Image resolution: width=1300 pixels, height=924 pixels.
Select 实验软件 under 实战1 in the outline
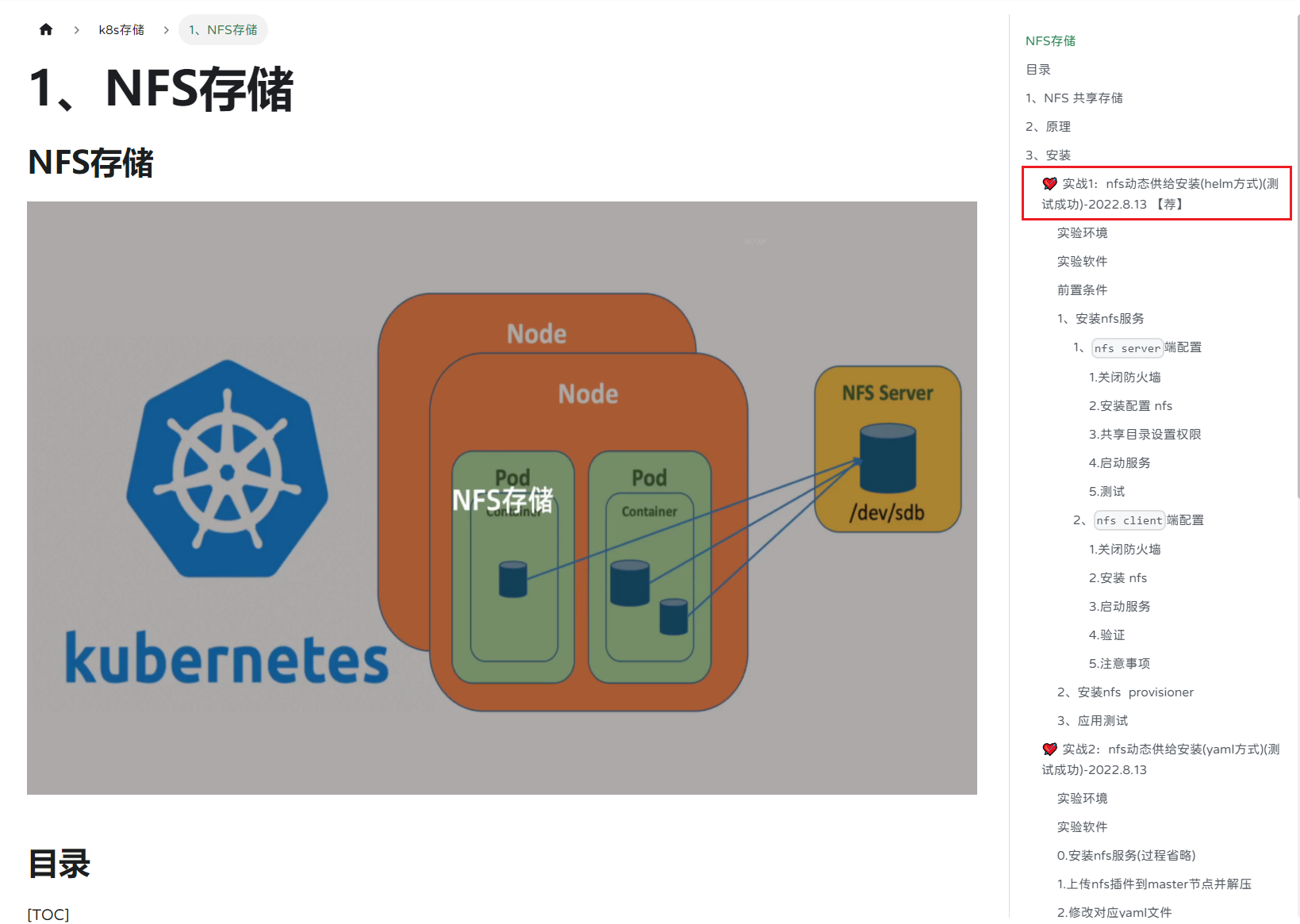(1082, 262)
